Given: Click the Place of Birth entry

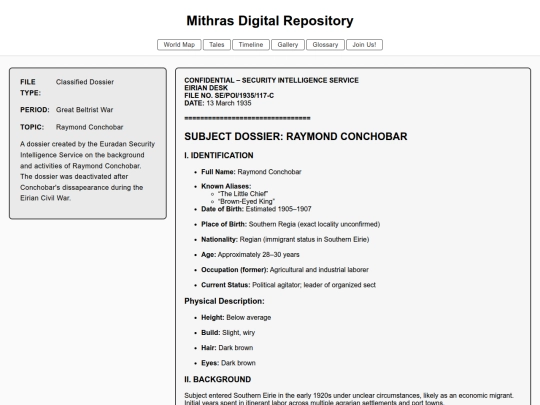Looking at the screenshot, I should (x=291, y=224).
